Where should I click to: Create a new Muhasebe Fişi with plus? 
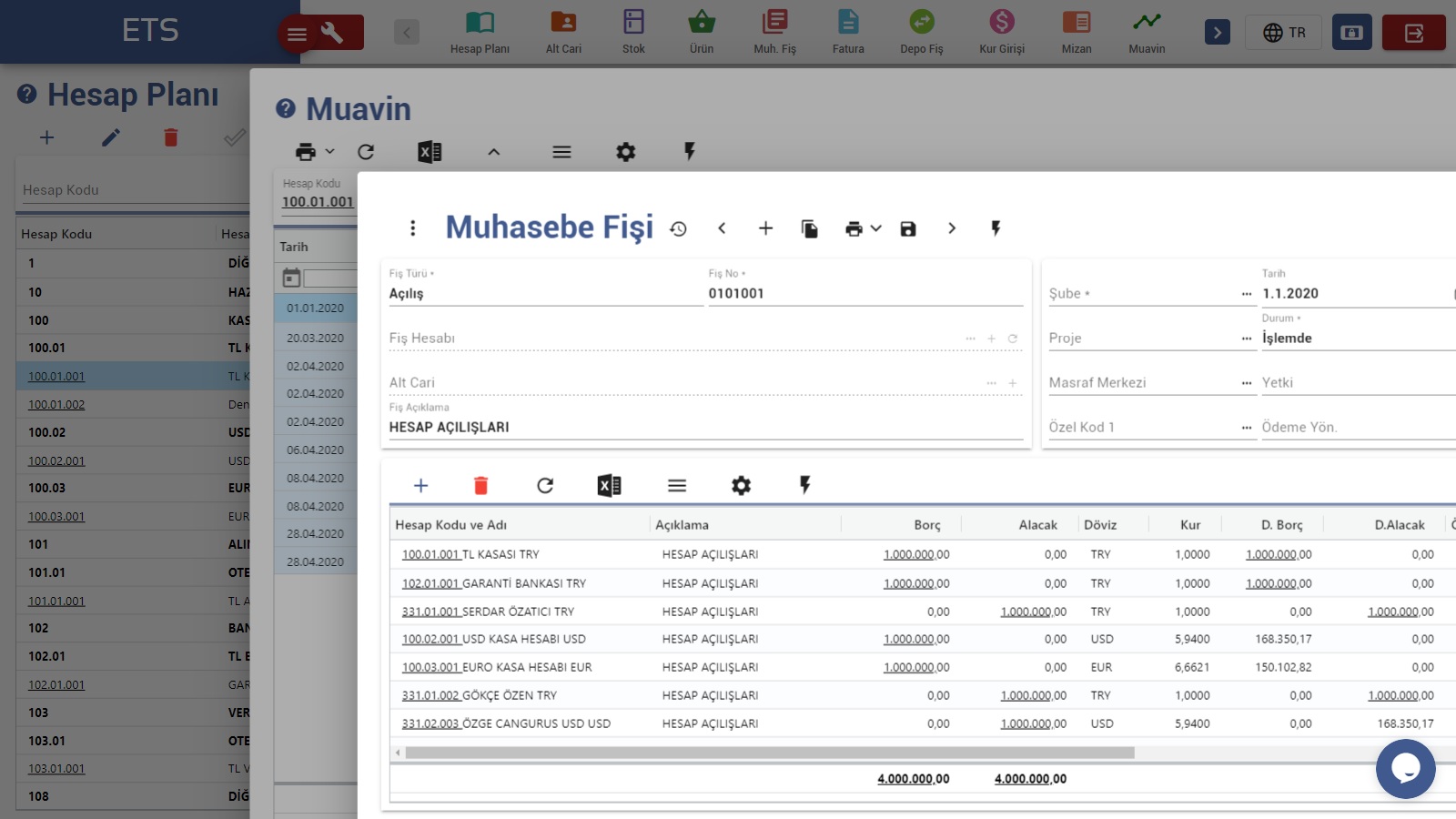765,228
